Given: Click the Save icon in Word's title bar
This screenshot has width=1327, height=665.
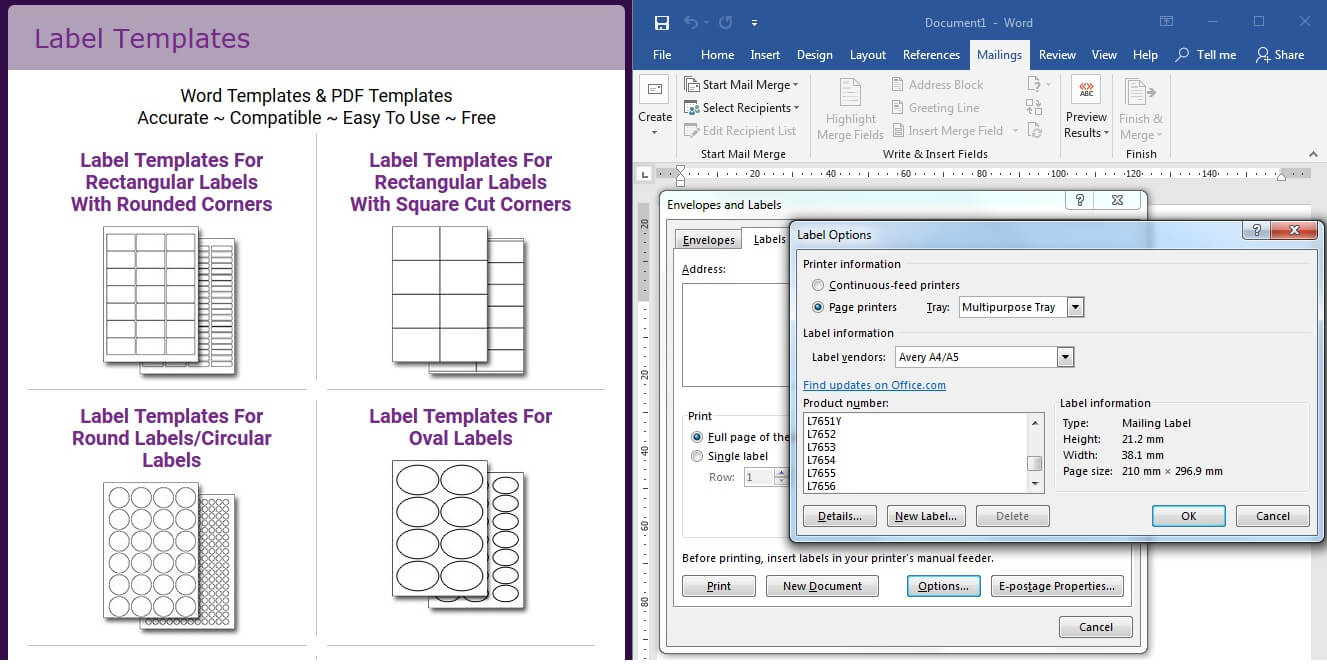Looking at the screenshot, I should coord(661,23).
